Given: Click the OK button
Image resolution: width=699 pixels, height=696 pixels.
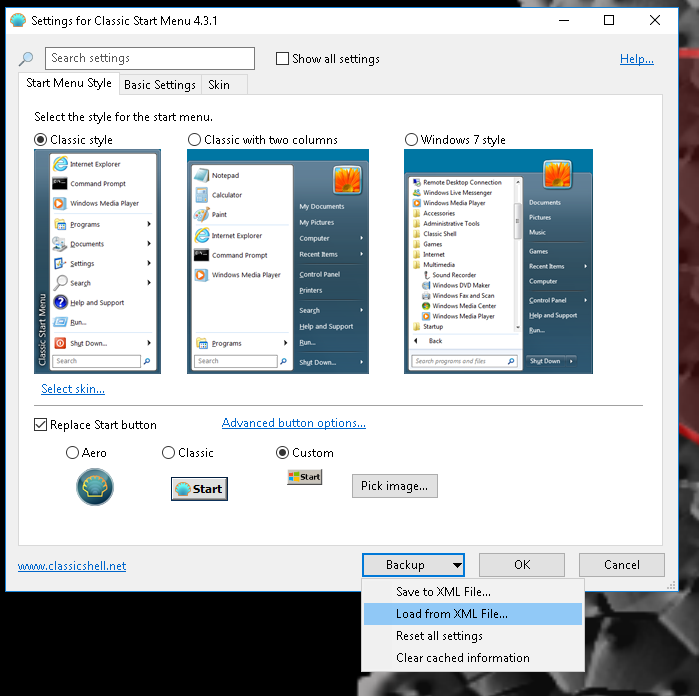Looking at the screenshot, I should [522, 565].
